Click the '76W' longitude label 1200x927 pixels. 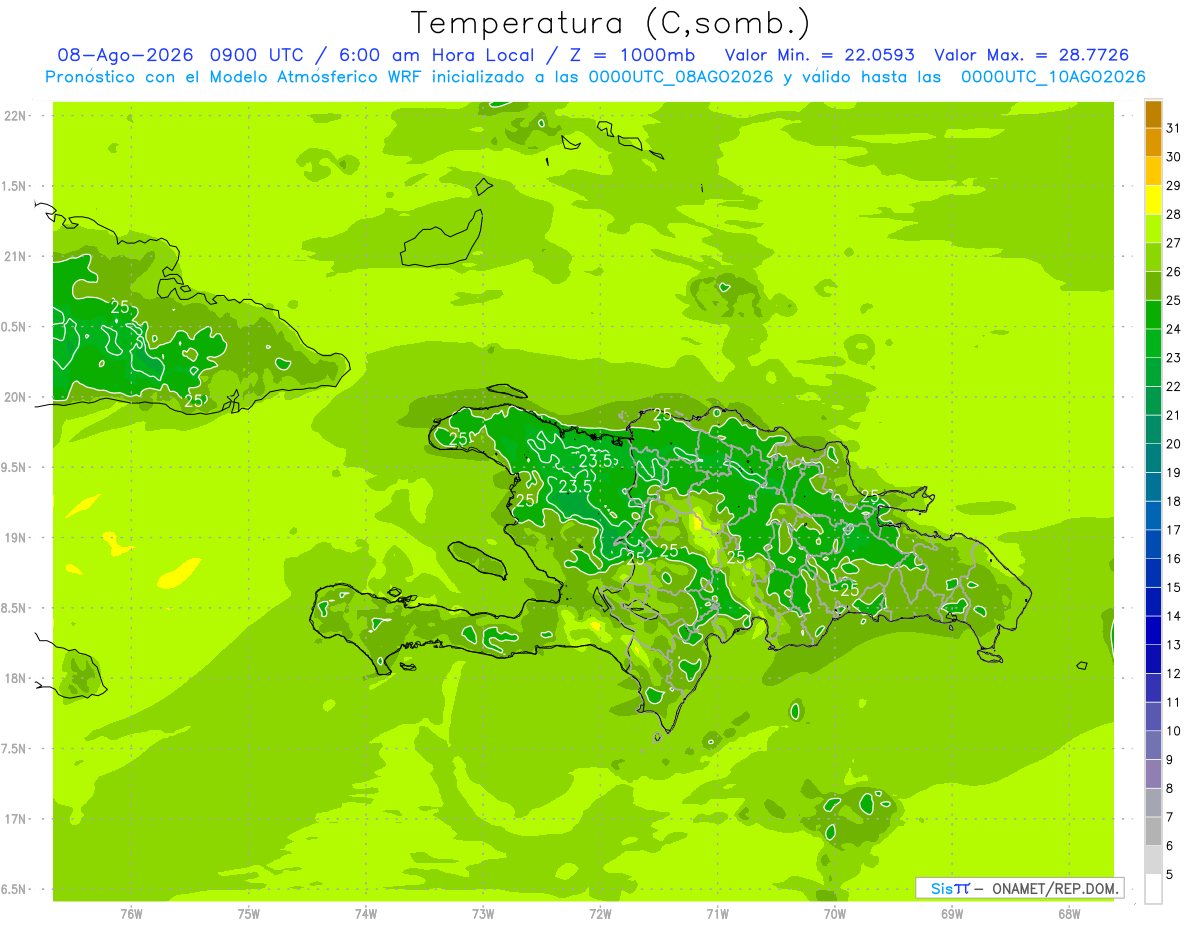[131, 914]
